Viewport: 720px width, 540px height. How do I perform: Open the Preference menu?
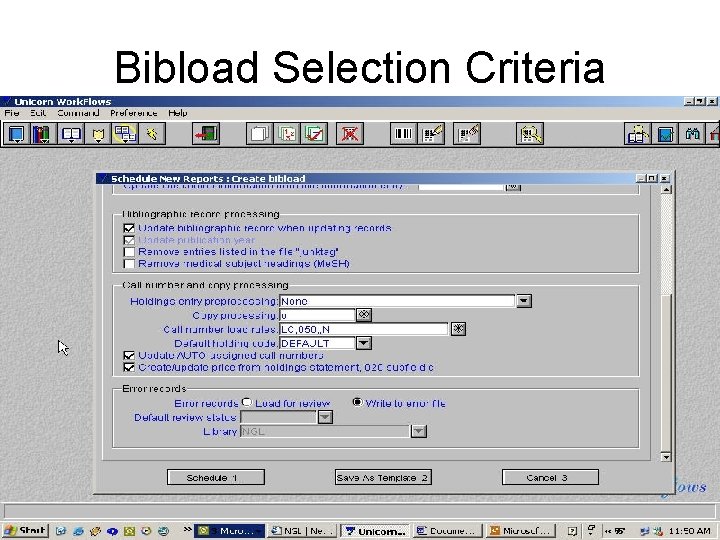pyautogui.click(x=134, y=113)
